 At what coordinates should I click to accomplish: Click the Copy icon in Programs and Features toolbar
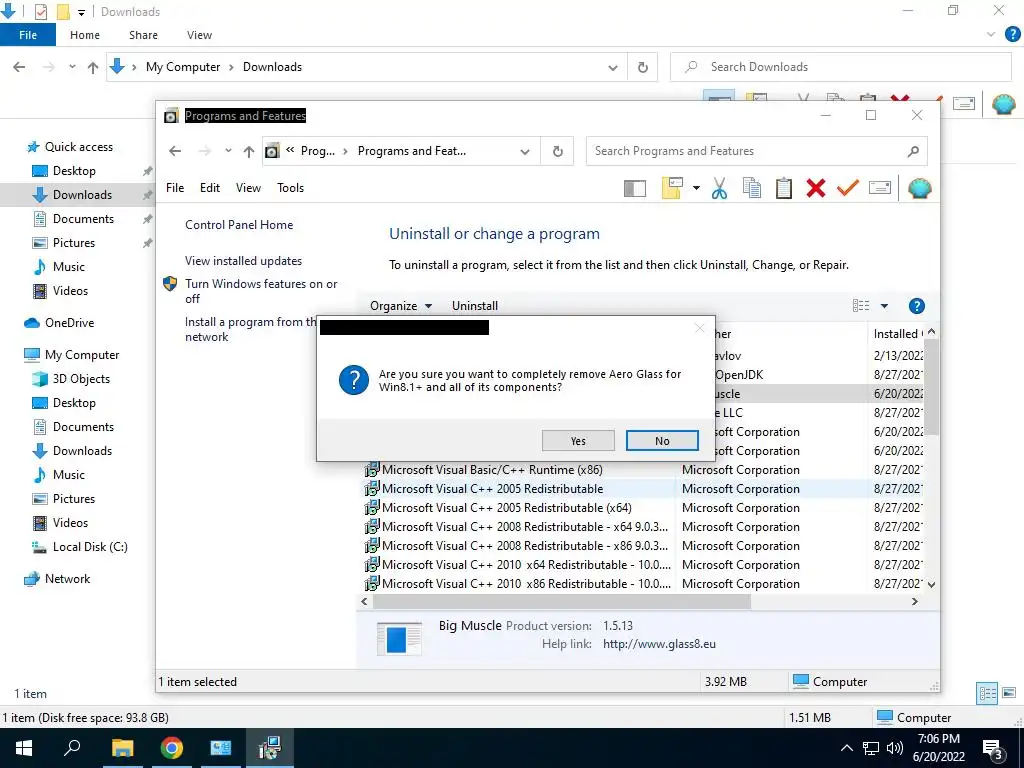pyautogui.click(x=752, y=189)
